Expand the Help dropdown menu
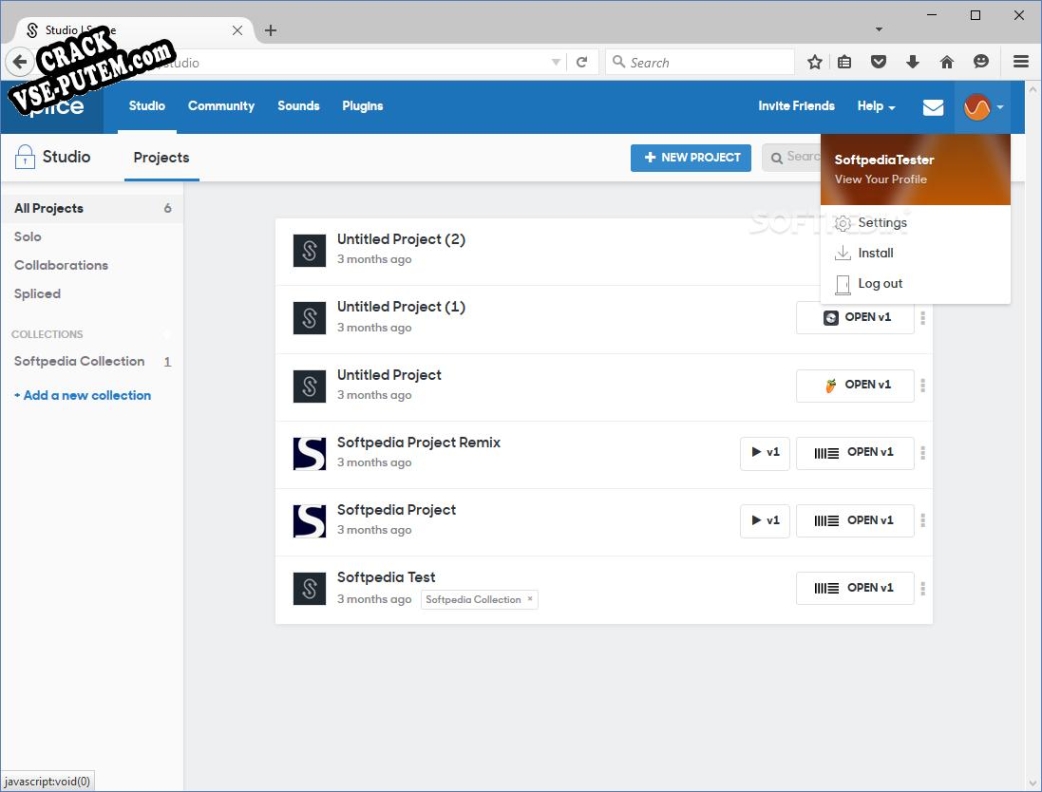Screen dimensions: 1042x792 (875, 106)
